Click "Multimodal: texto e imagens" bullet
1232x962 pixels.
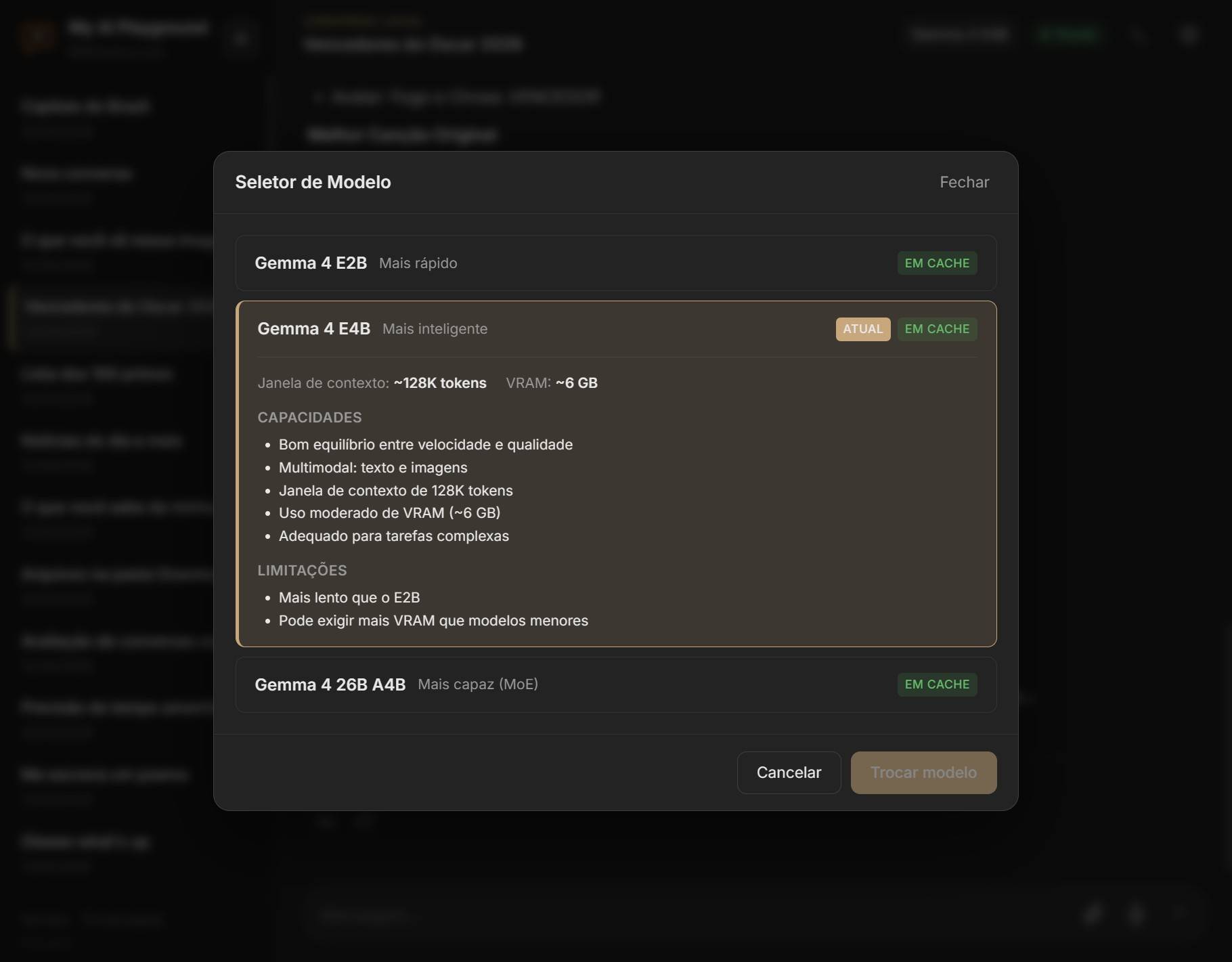click(x=373, y=468)
